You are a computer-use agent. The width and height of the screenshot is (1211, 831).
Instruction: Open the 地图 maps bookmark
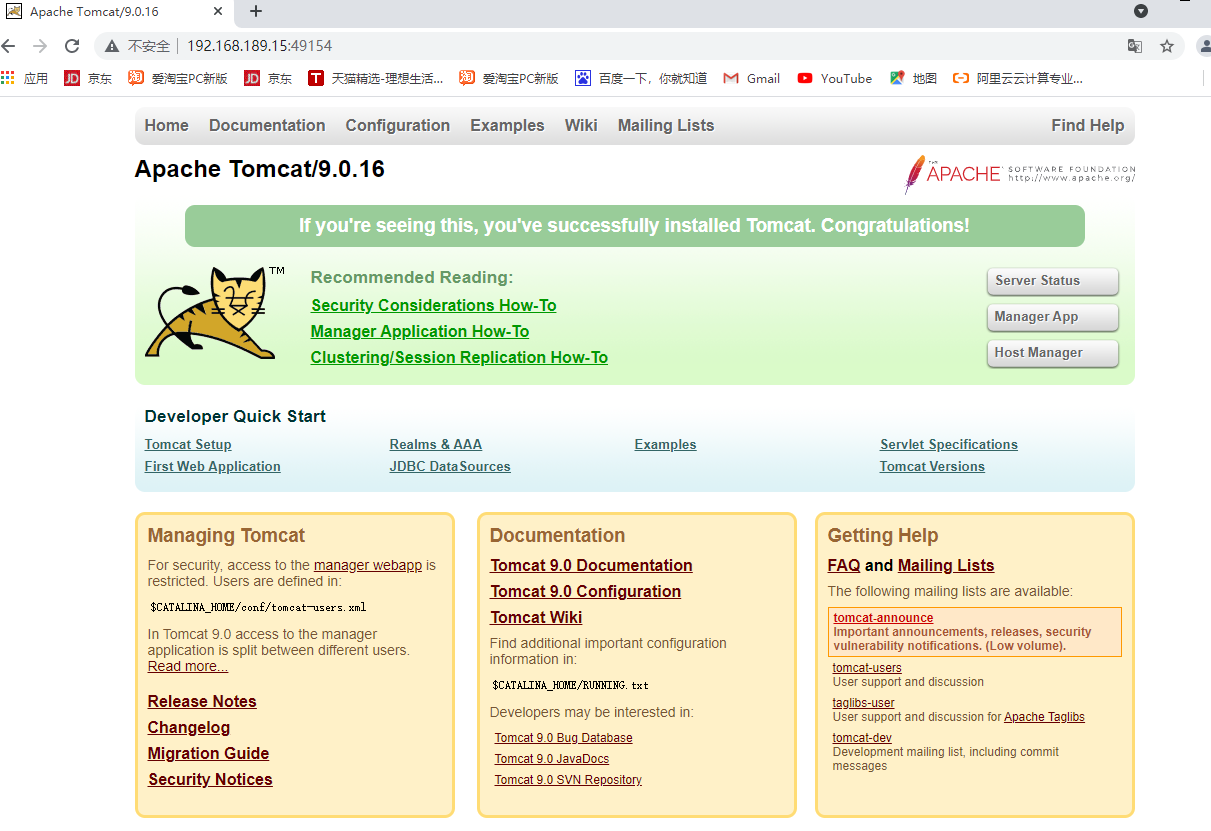913,78
